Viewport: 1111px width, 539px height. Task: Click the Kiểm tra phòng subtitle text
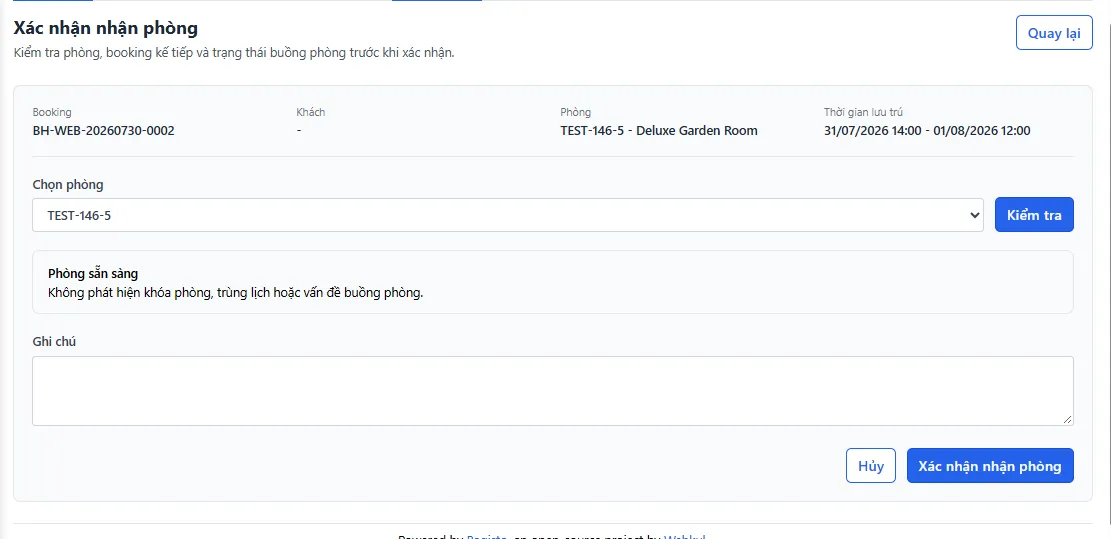coord(234,53)
